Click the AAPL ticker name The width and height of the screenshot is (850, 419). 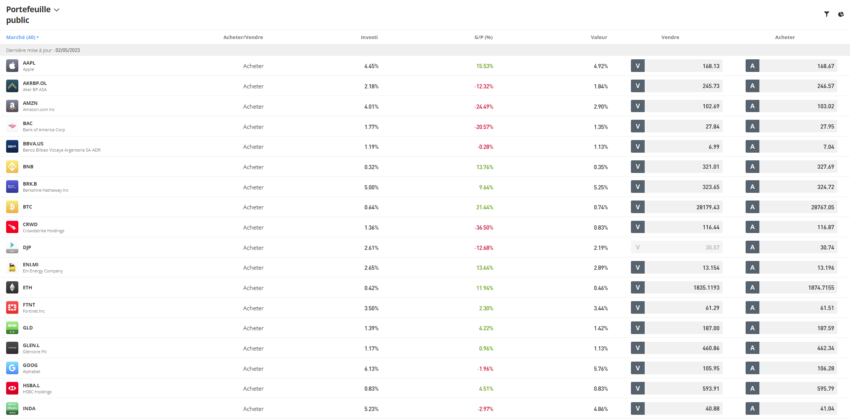(x=29, y=63)
